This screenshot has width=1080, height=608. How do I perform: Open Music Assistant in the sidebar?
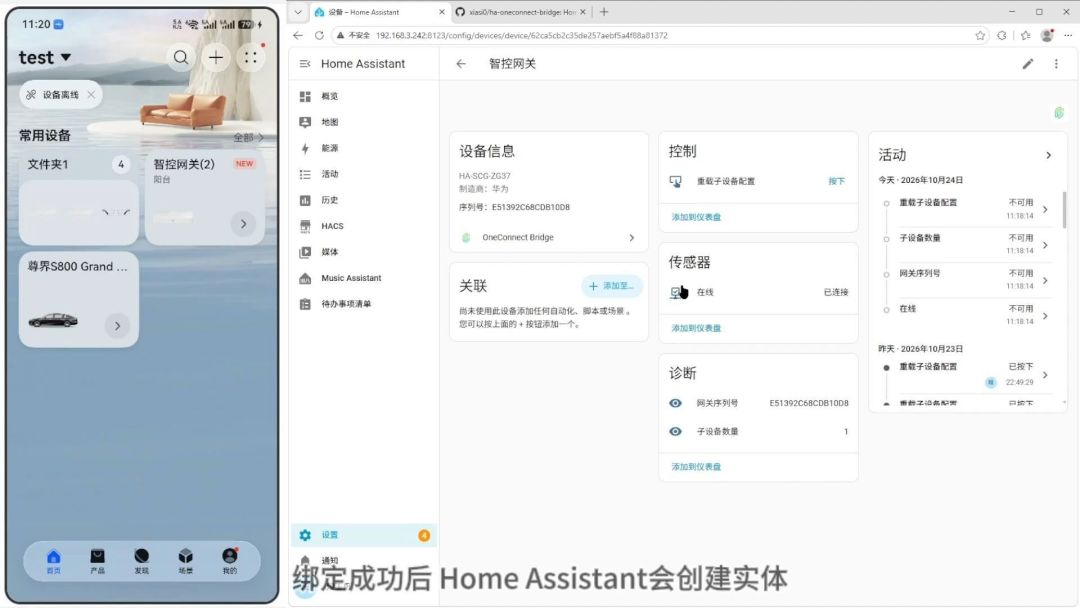coord(363,278)
